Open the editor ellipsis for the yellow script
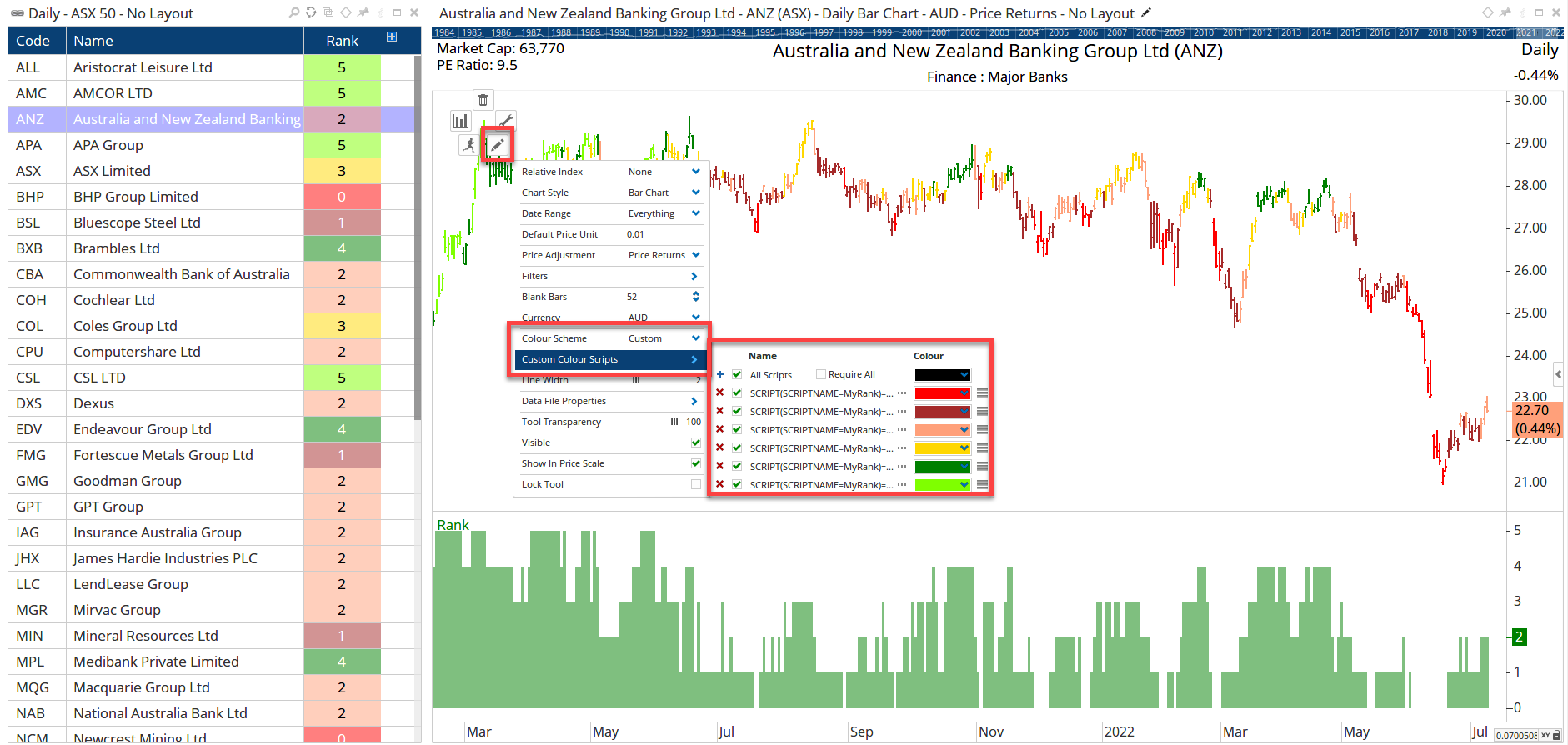Image resolution: width=1568 pixels, height=745 pixels. [902, 447]
